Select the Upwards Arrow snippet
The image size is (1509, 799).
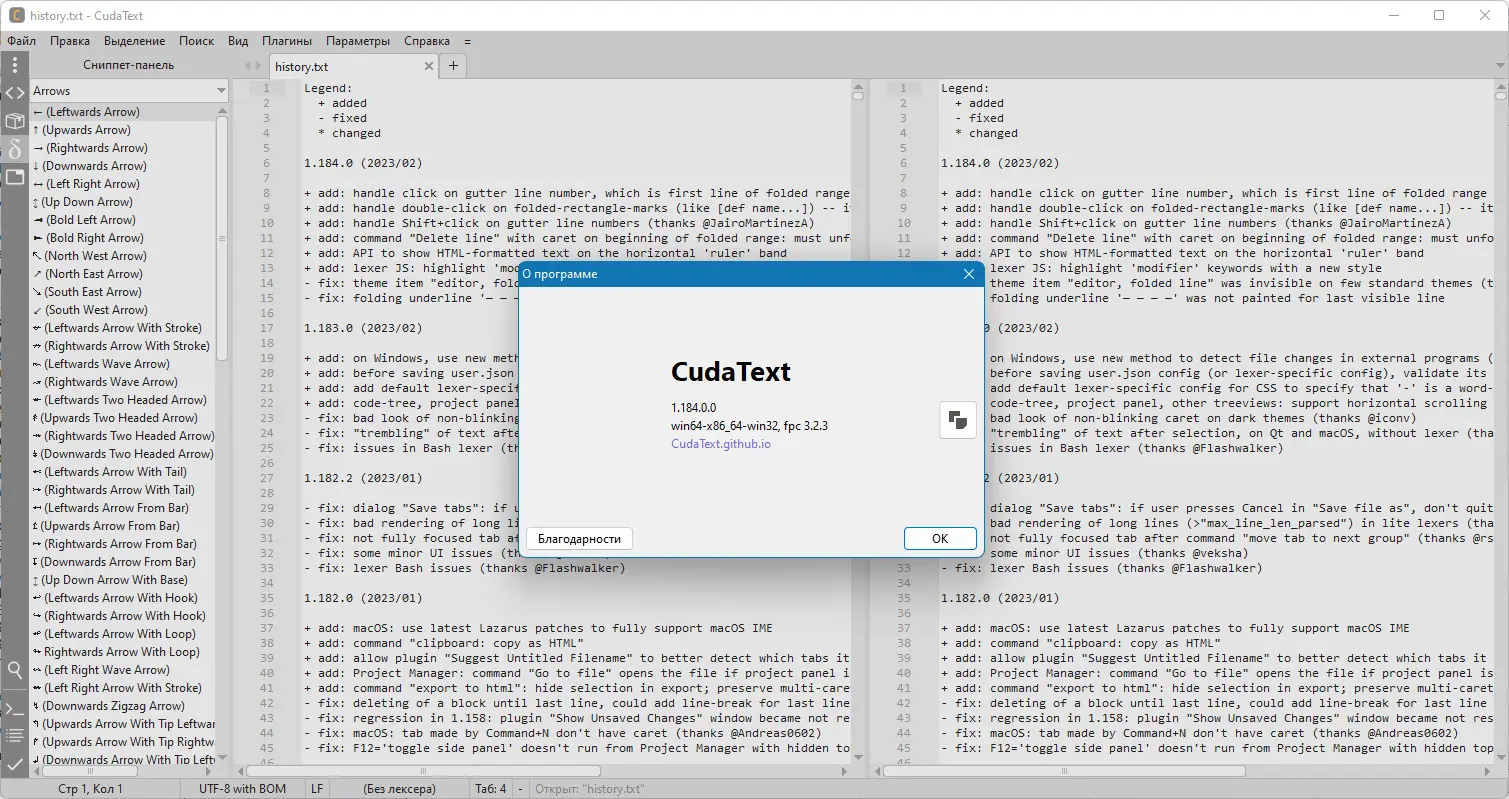(123, 130)
